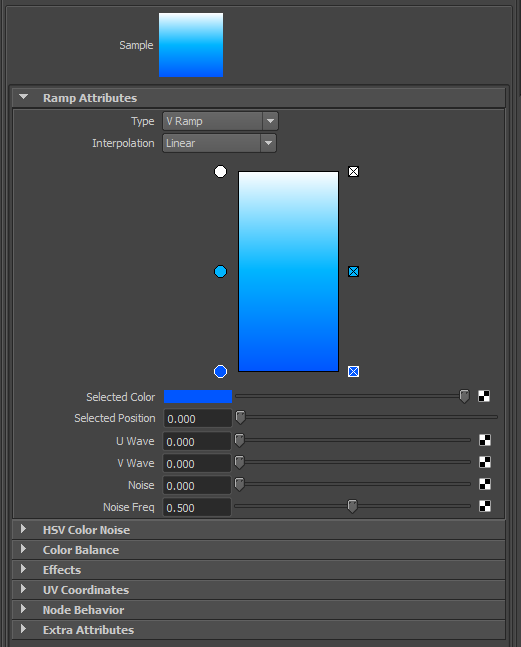Expand the Effects section
This screenshot has height=647, width=521.
[x=24, y=569]
